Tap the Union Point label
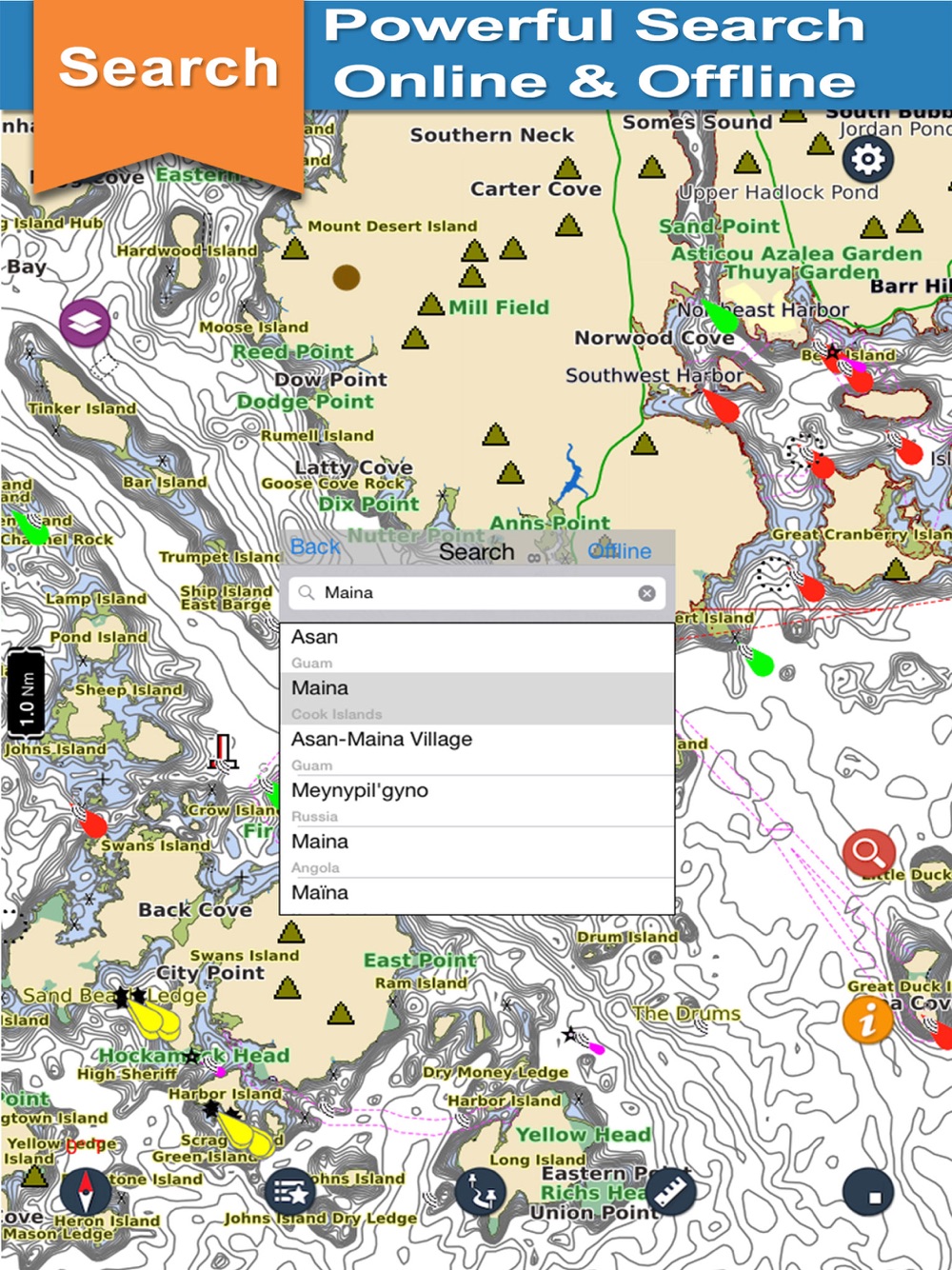Screen dimensions: 952x1270 point(594,1213)
